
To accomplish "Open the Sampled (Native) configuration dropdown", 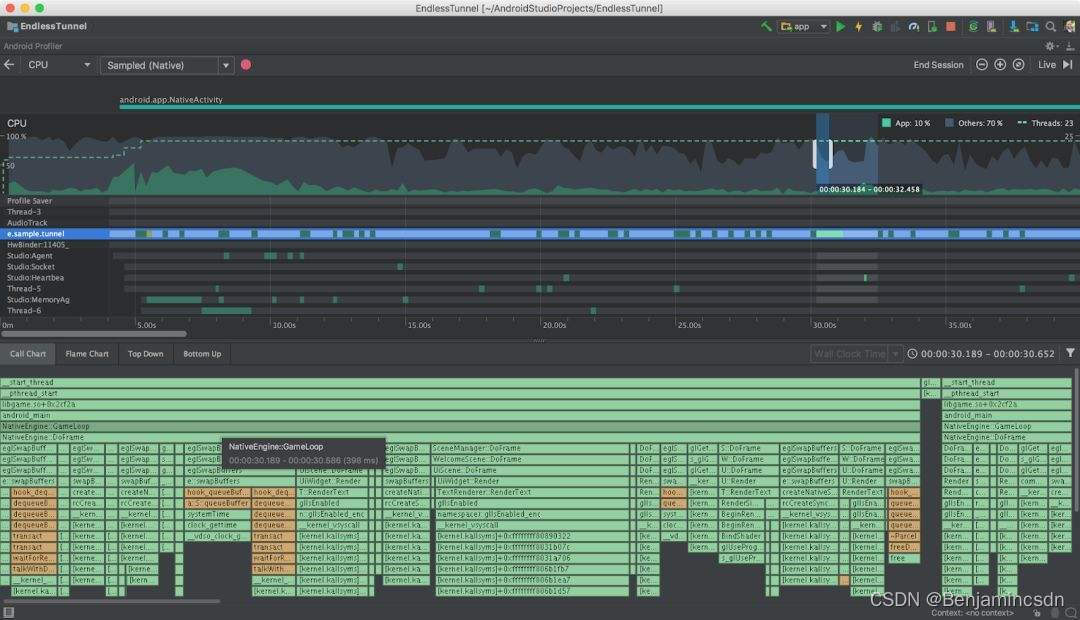I will click(167, 65).
